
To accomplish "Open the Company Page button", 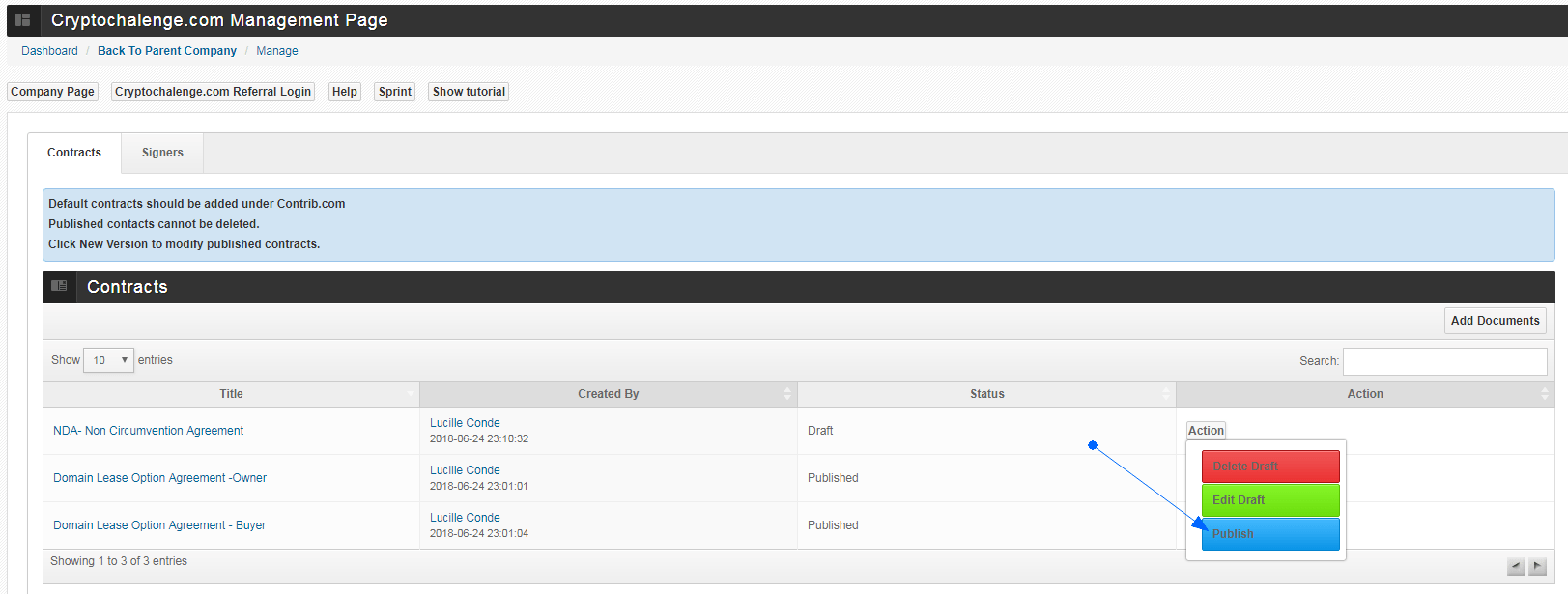I will (x=52, y=92).
